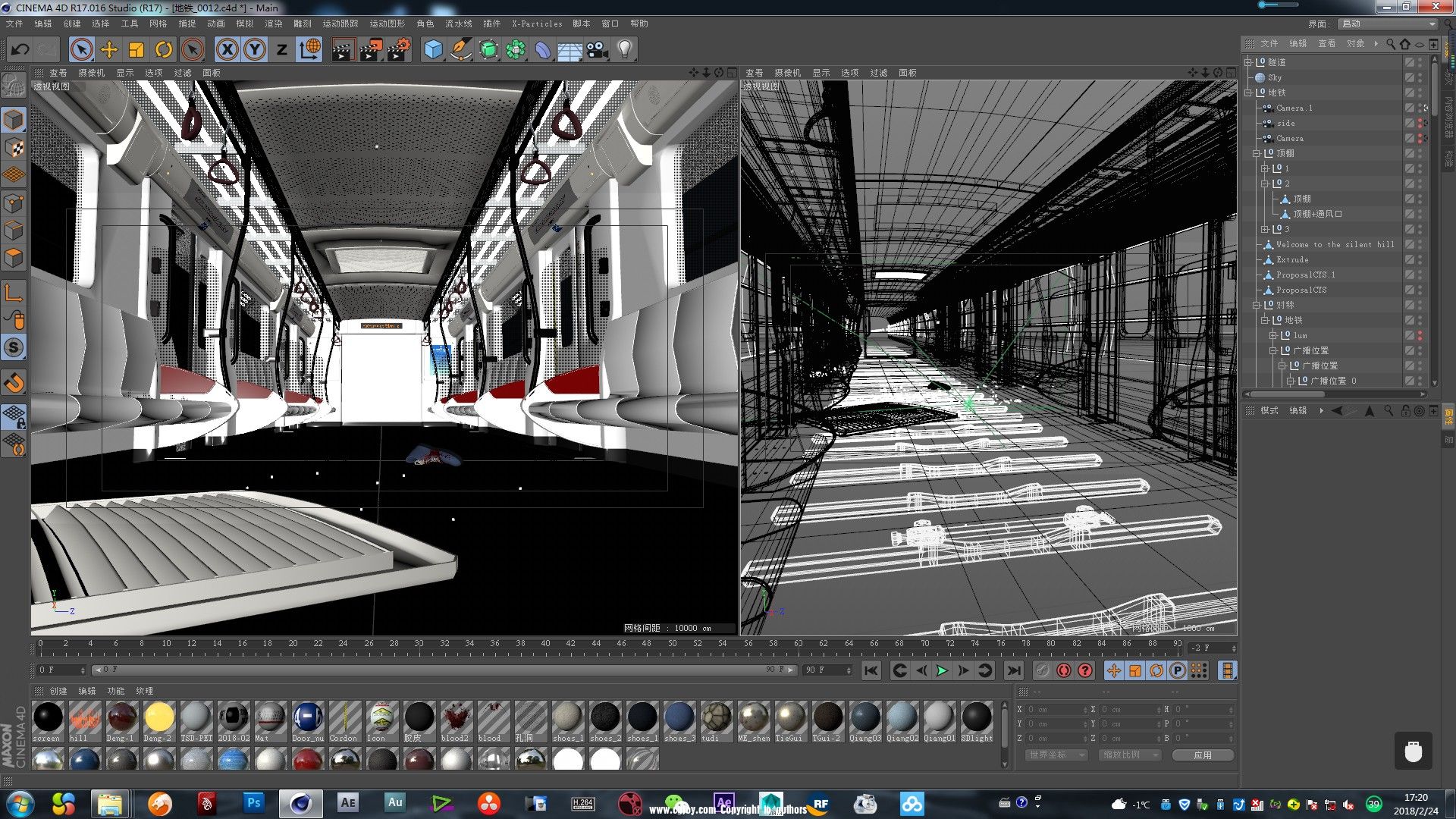Click the Undo arrow icon
The width and height of the screenshot is (1456, 819).
pyautogui.click(x=20, y=50)
